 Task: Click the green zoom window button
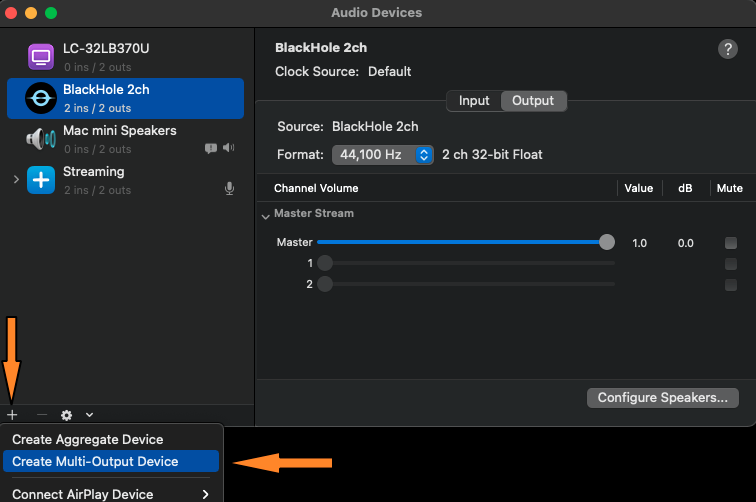pyautogui.click(x=51, y=13)
